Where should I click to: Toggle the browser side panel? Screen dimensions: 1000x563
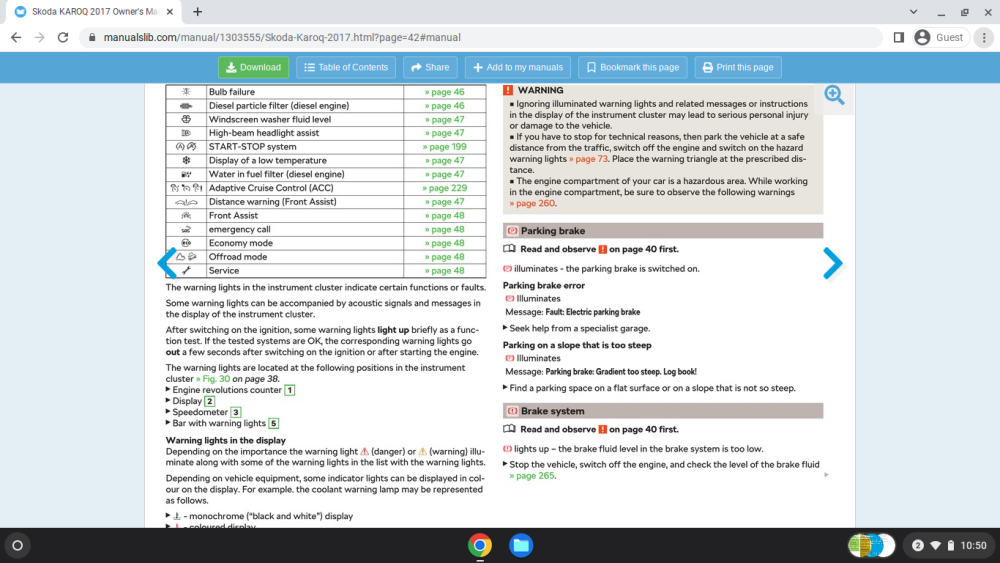click(x=899, y=38)
